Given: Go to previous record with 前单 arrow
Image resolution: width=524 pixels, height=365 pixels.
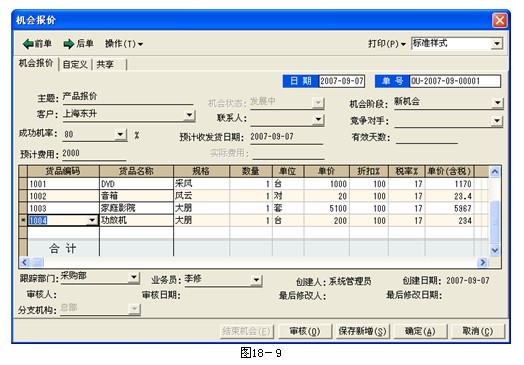Looking at the screenshot, I should click(x=37, y=43).
